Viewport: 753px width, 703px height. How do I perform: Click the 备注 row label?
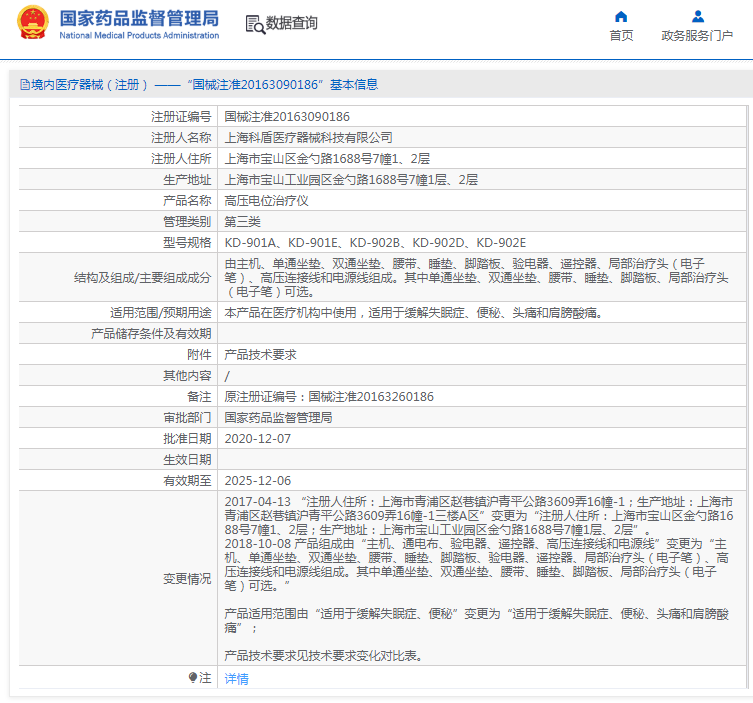(199, 397)
